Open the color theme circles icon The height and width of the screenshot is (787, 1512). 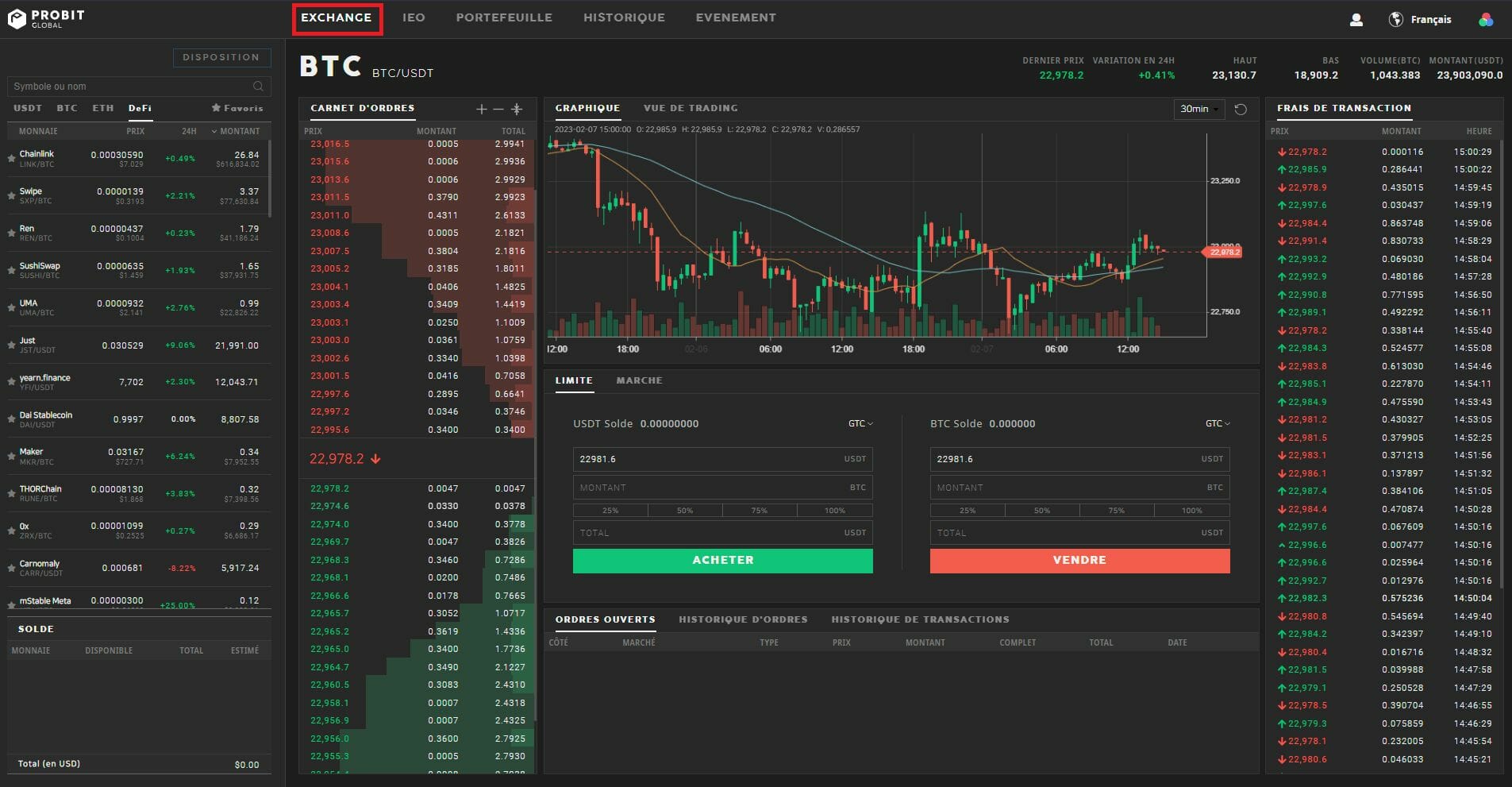click(x=1486, y=20)
